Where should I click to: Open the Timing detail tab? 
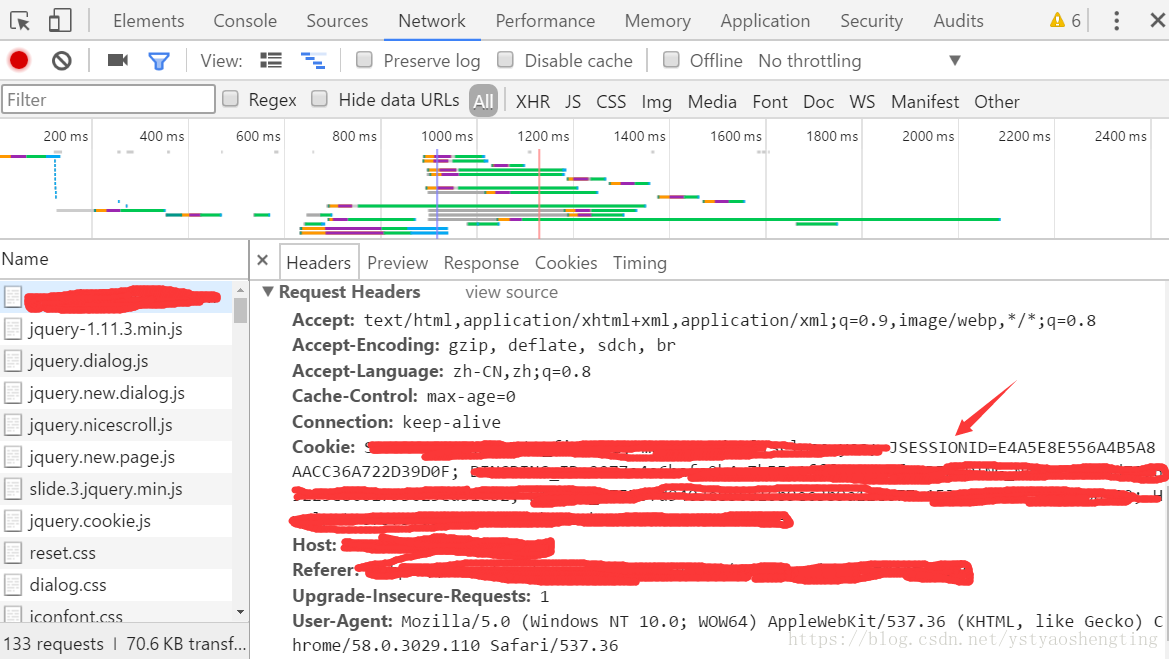640,263
